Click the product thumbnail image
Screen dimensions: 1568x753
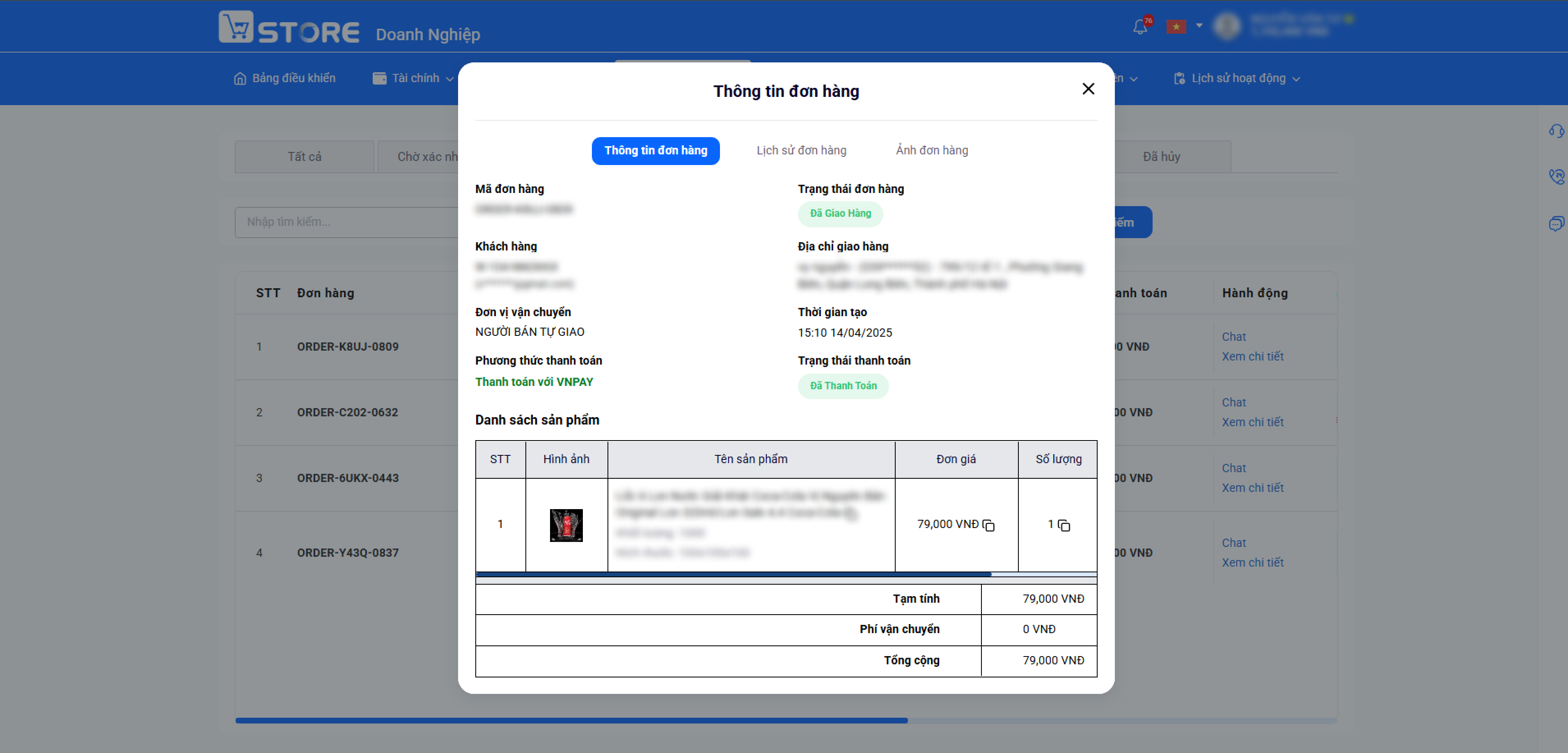pyautogui.click(x=566, y=526)
